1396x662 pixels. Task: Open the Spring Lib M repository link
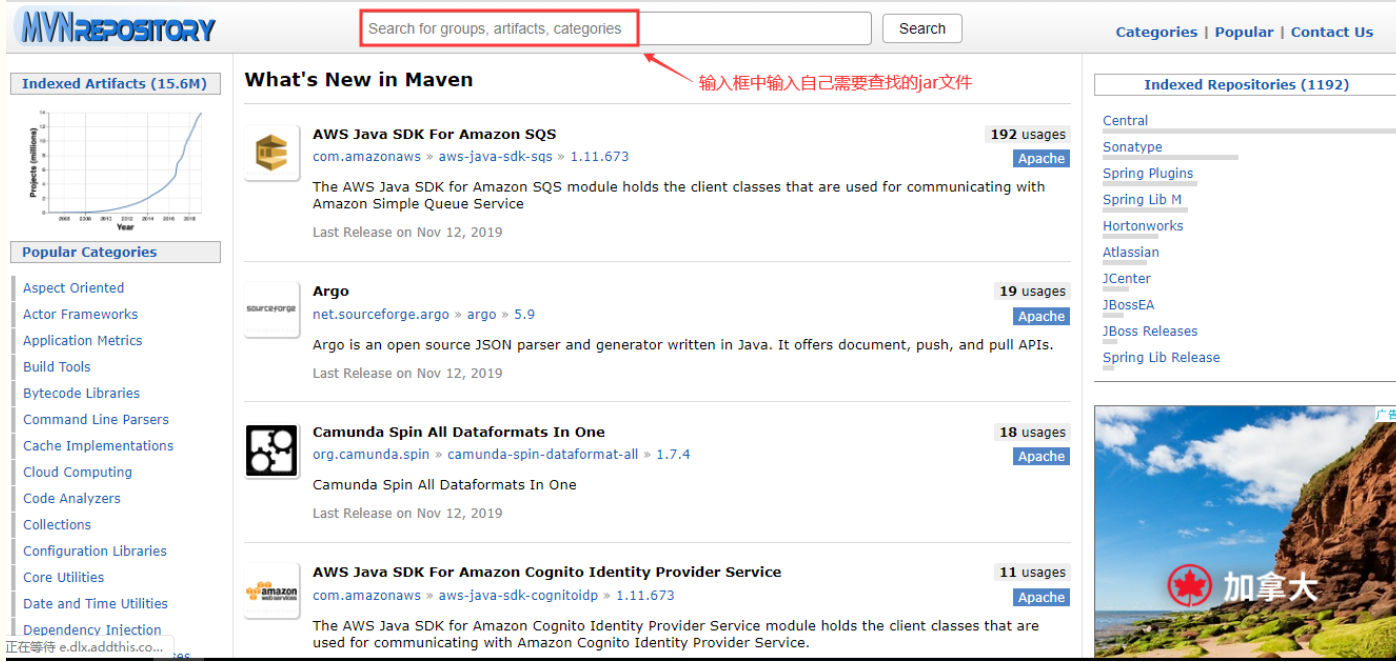click(x=1142, y=199)
